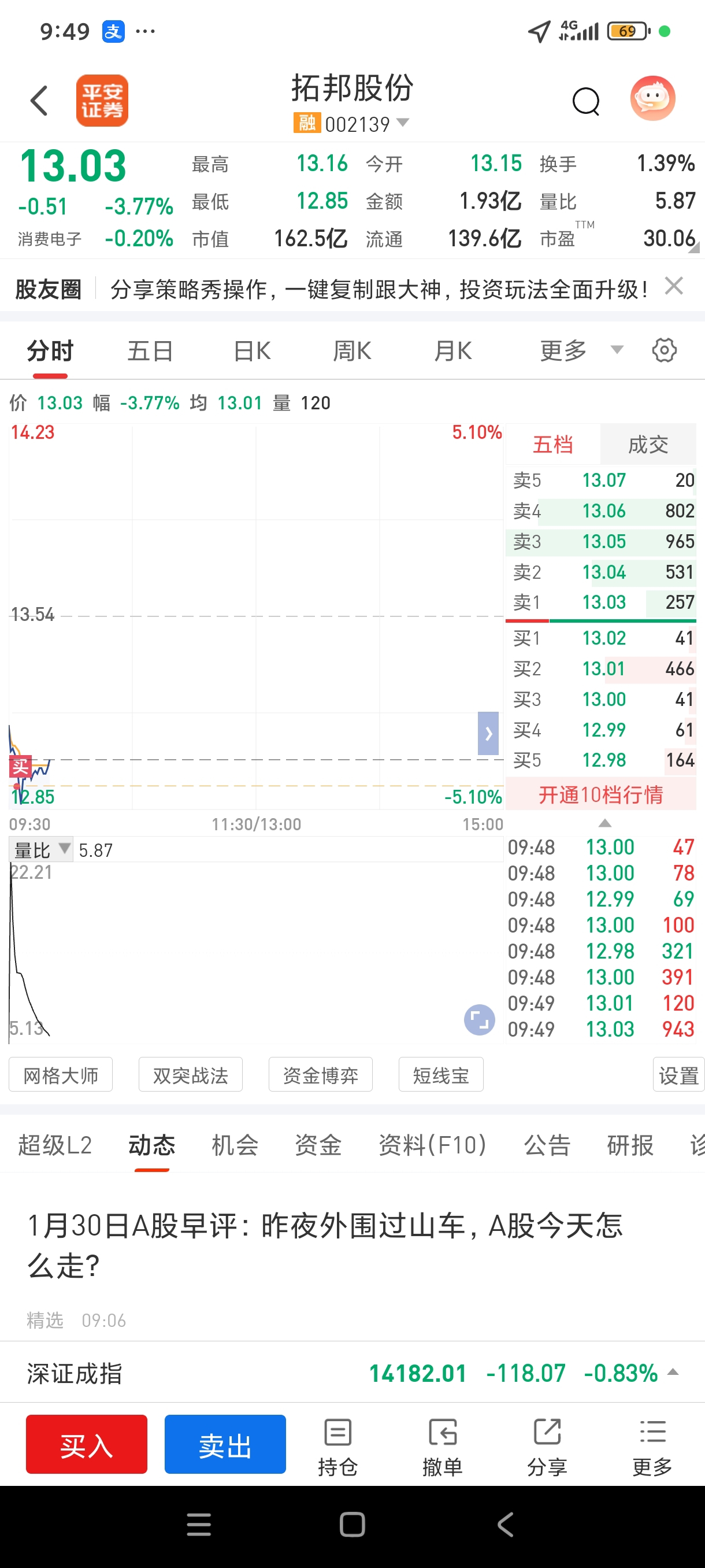Tap the 融 margin badge
Image resolution: width=705 pixels, height=1568 pixels.
[307, 123]
